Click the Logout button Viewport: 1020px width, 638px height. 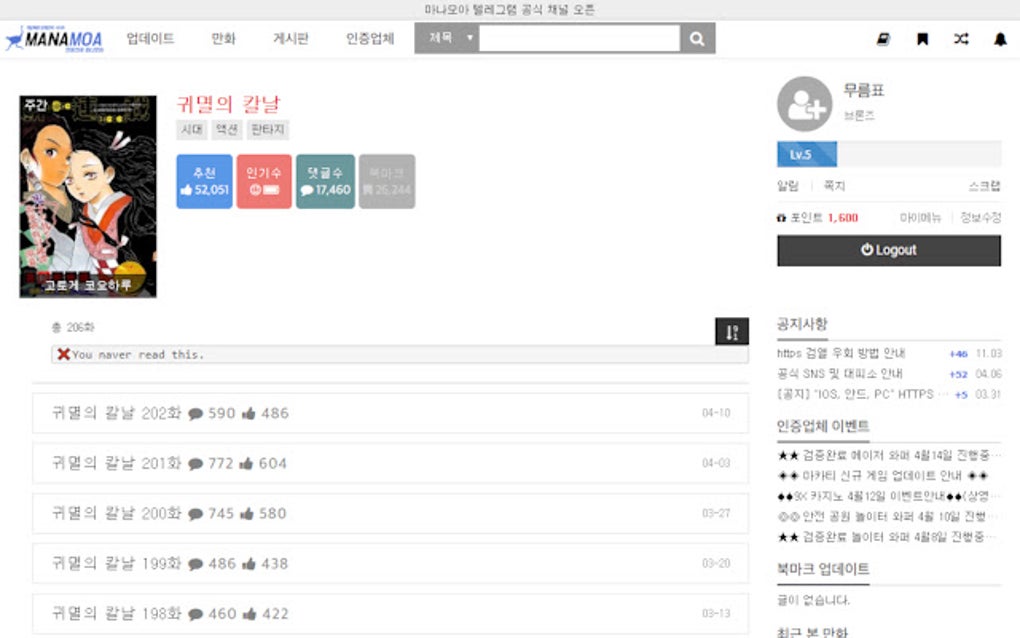tap(889, 250)
